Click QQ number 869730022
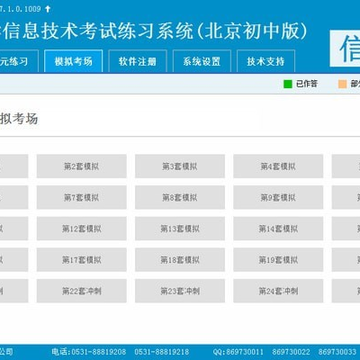This screenshot has width=360, height=360. pyautogui.click(x=291, y=352)
